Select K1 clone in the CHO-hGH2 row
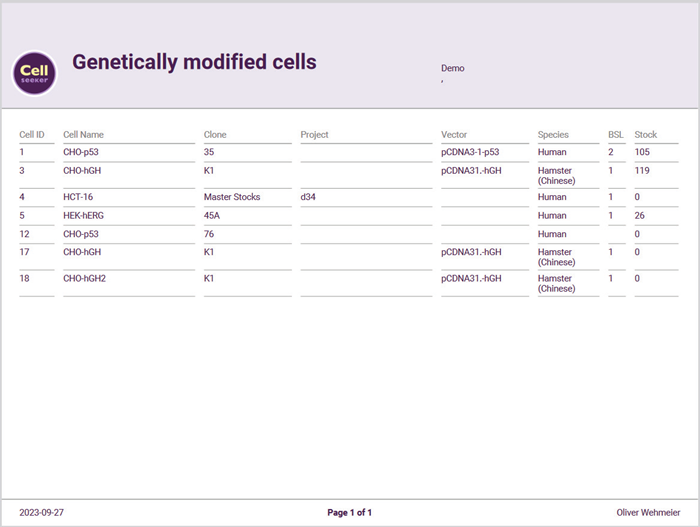 pyautogui.click(x=209, y=278)
